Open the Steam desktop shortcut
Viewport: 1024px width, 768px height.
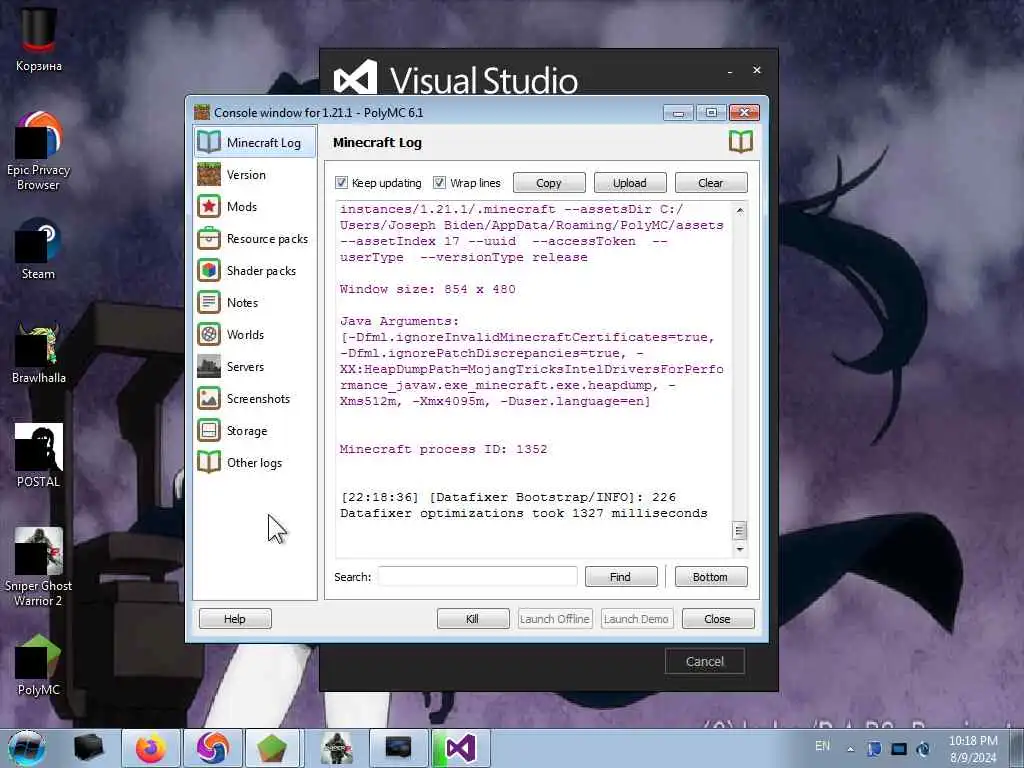(x=39, y=249)
